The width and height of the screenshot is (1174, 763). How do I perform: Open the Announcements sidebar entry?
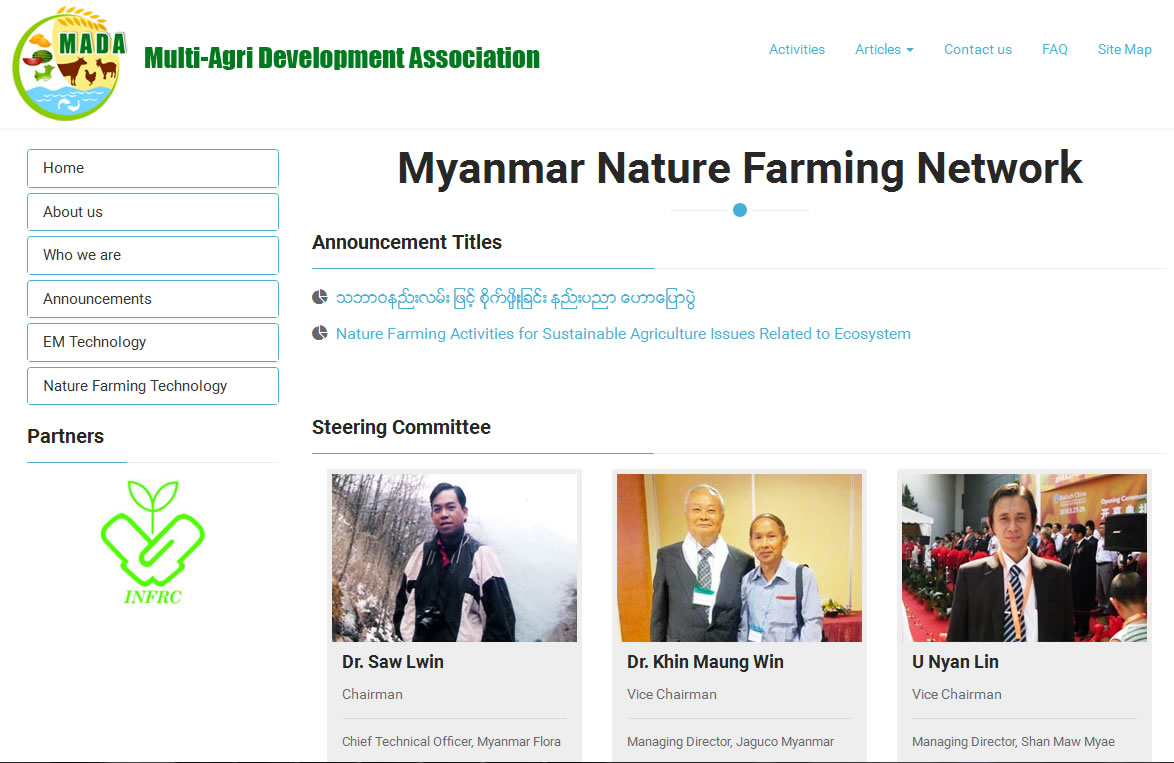pos(152,298)
